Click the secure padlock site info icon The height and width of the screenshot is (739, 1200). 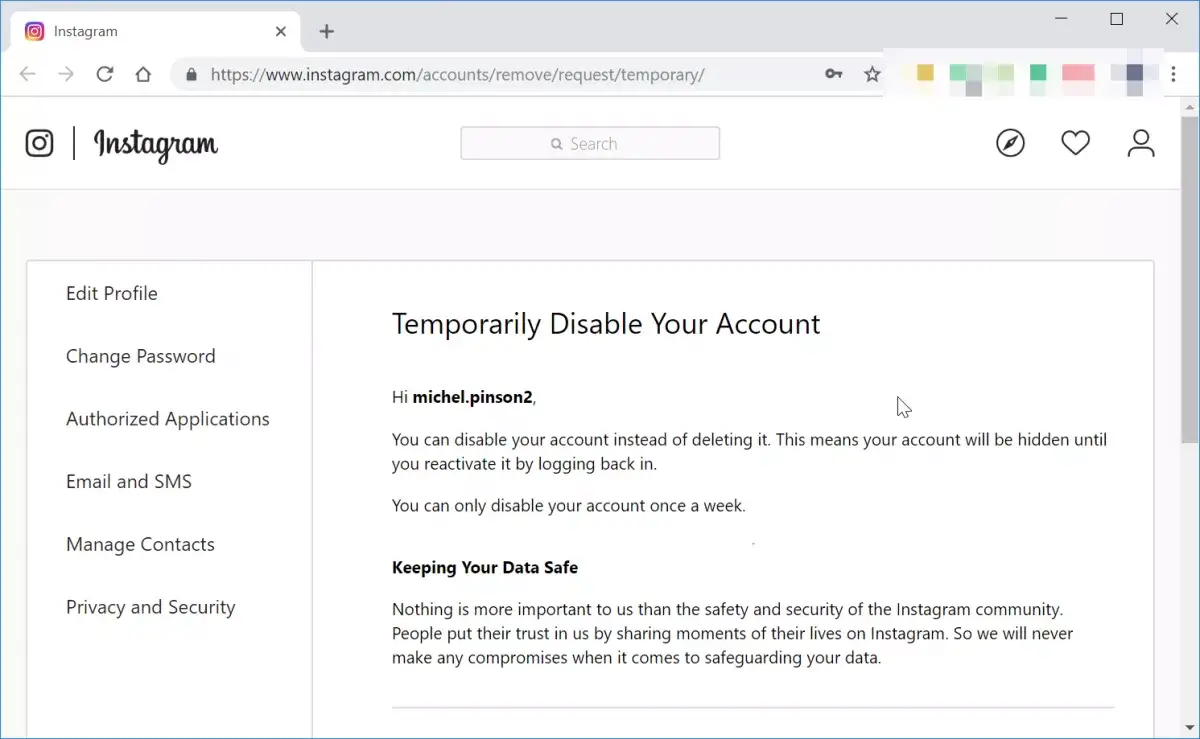(x=191, y=74)
